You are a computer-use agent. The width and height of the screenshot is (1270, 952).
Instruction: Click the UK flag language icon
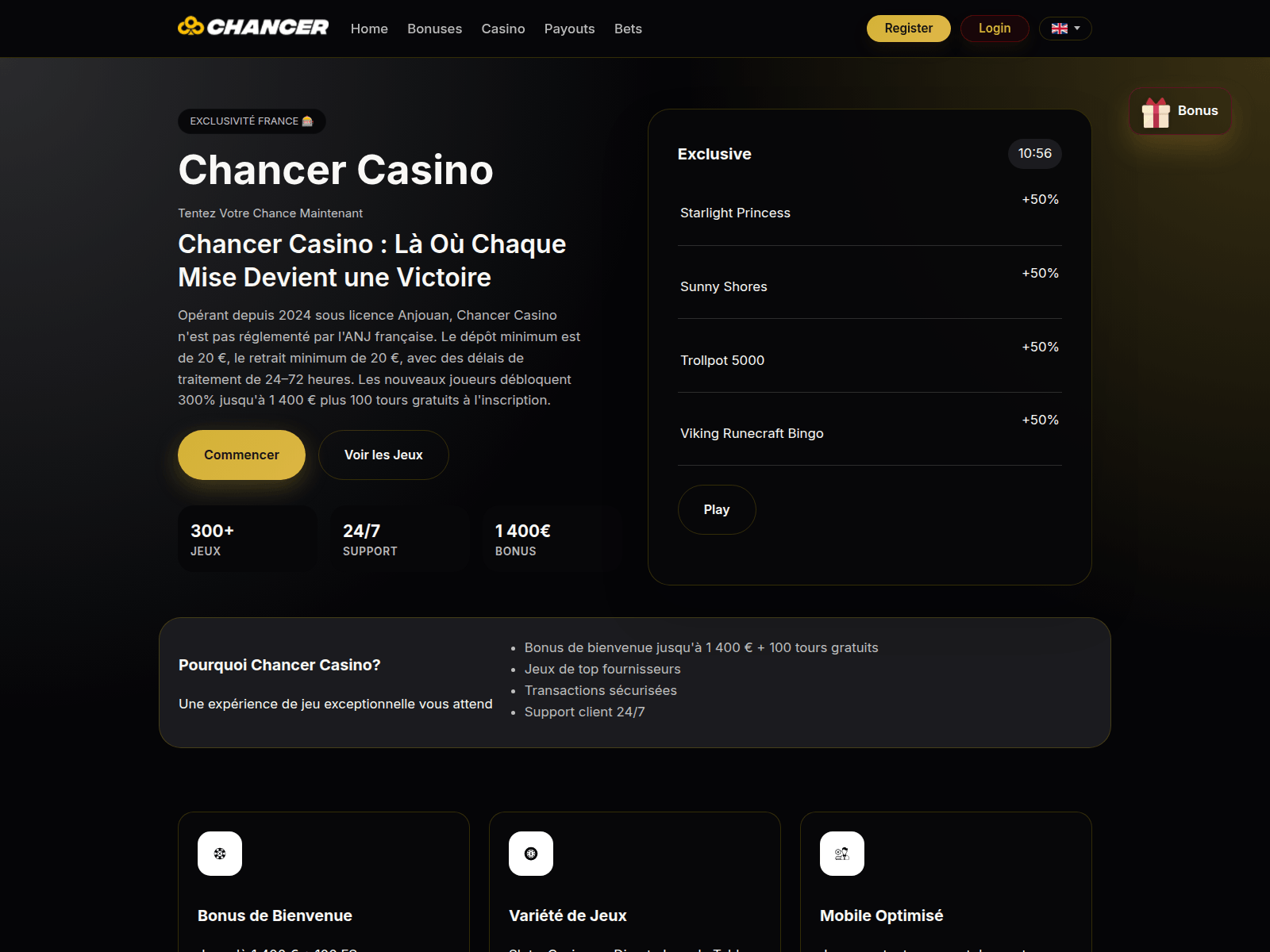click(x=1059, y=29)
